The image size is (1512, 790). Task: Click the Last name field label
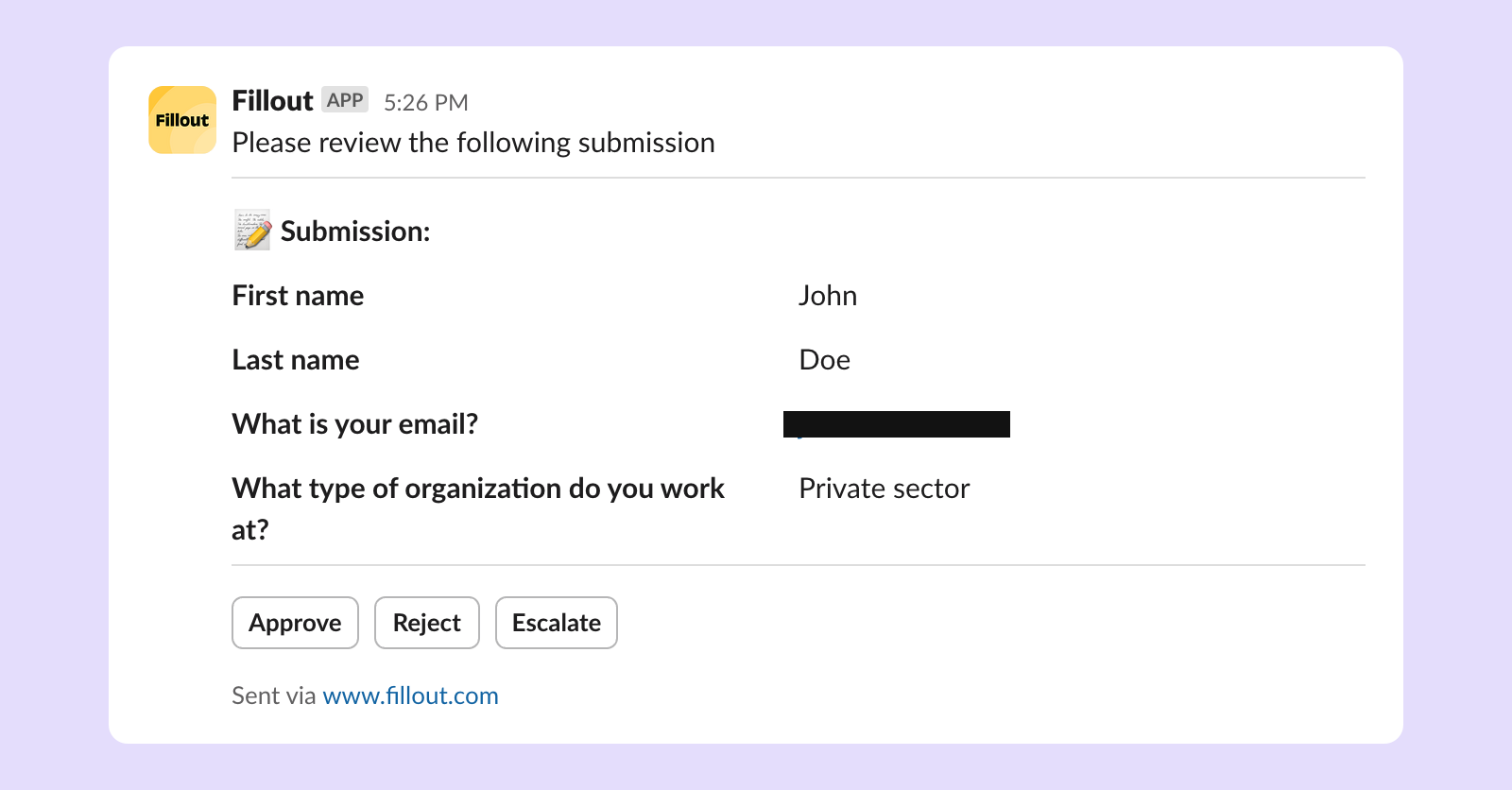296,360
